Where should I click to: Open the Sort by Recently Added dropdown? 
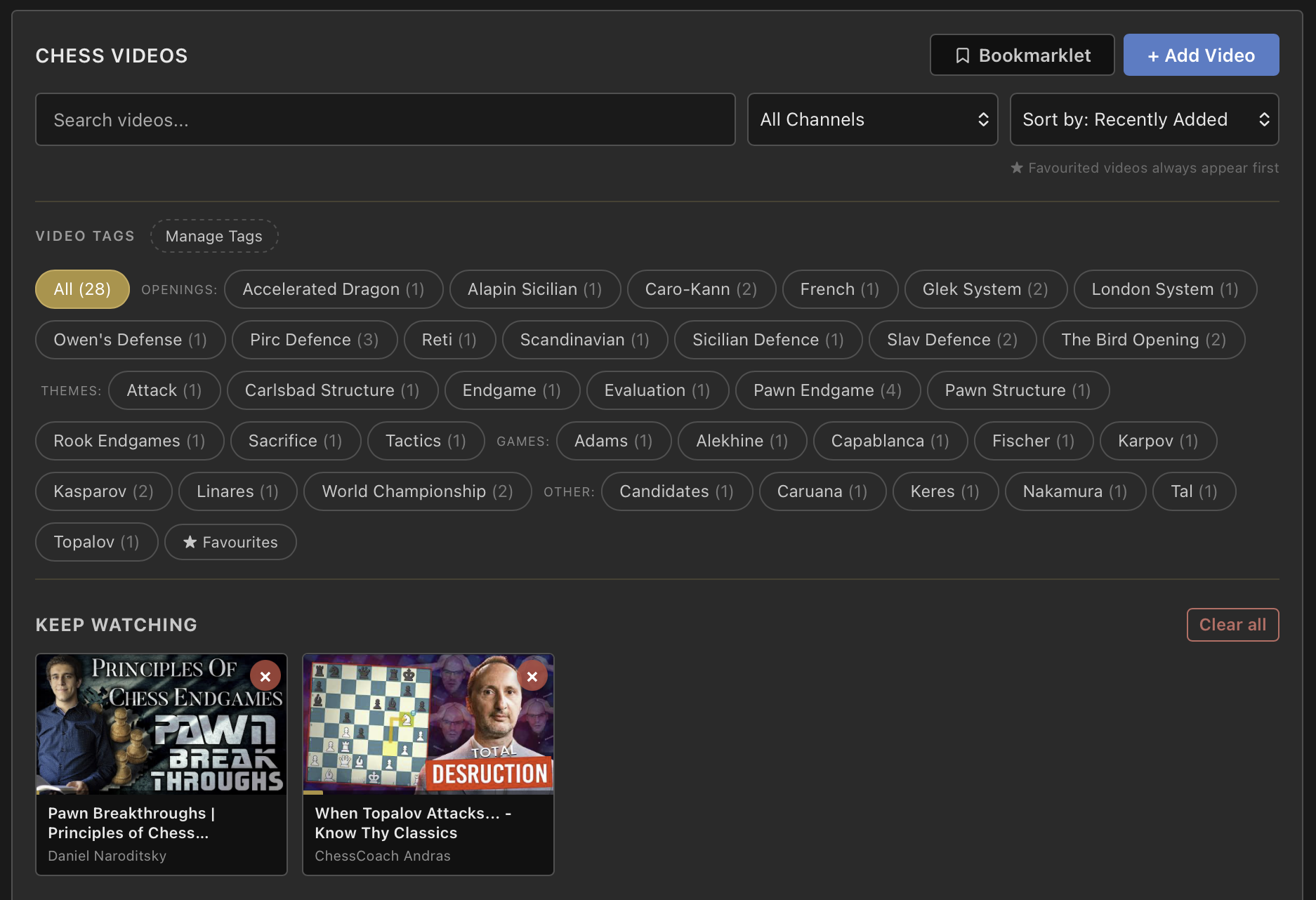click(x=1144, y=119)
